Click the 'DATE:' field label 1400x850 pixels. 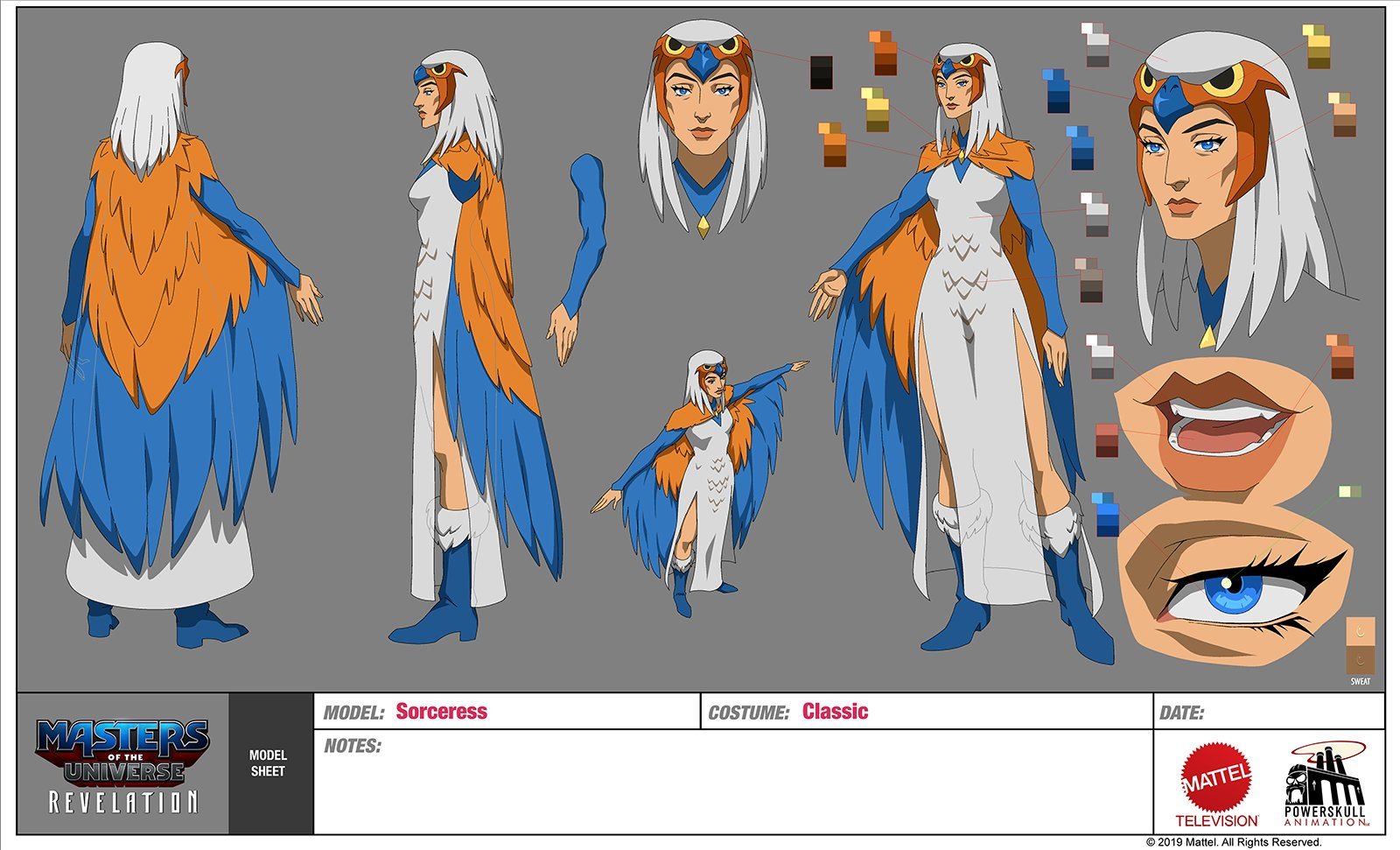click(1182, 713)
